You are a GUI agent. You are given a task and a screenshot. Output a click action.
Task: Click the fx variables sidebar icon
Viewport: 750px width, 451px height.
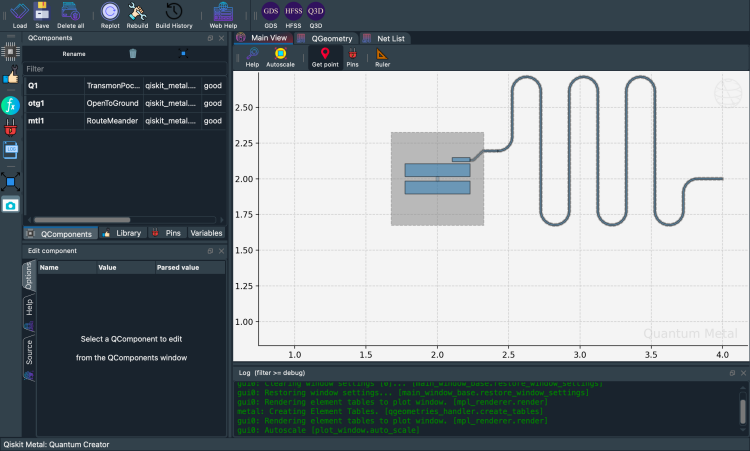tap(11, 105)
